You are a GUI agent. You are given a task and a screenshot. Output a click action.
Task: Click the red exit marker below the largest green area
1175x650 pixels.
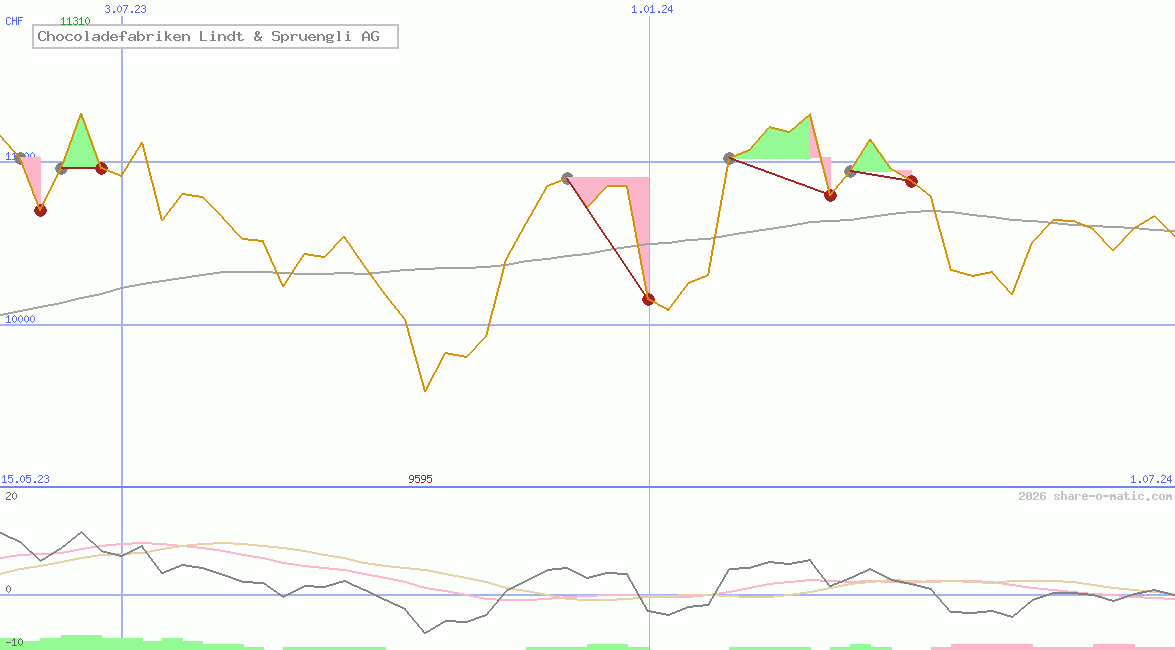coord(830,196)
